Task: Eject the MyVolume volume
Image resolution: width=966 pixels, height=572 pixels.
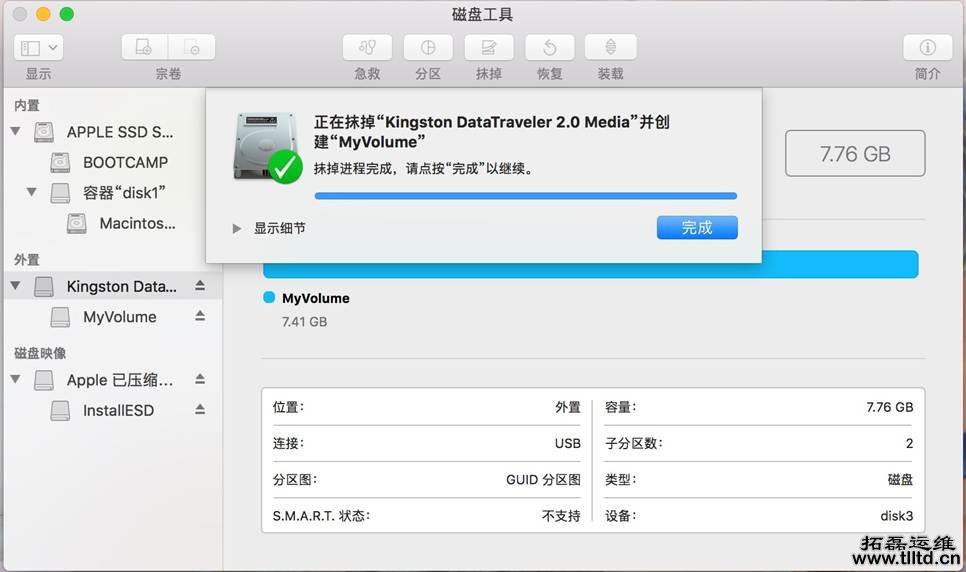Action: coord(200,316)
